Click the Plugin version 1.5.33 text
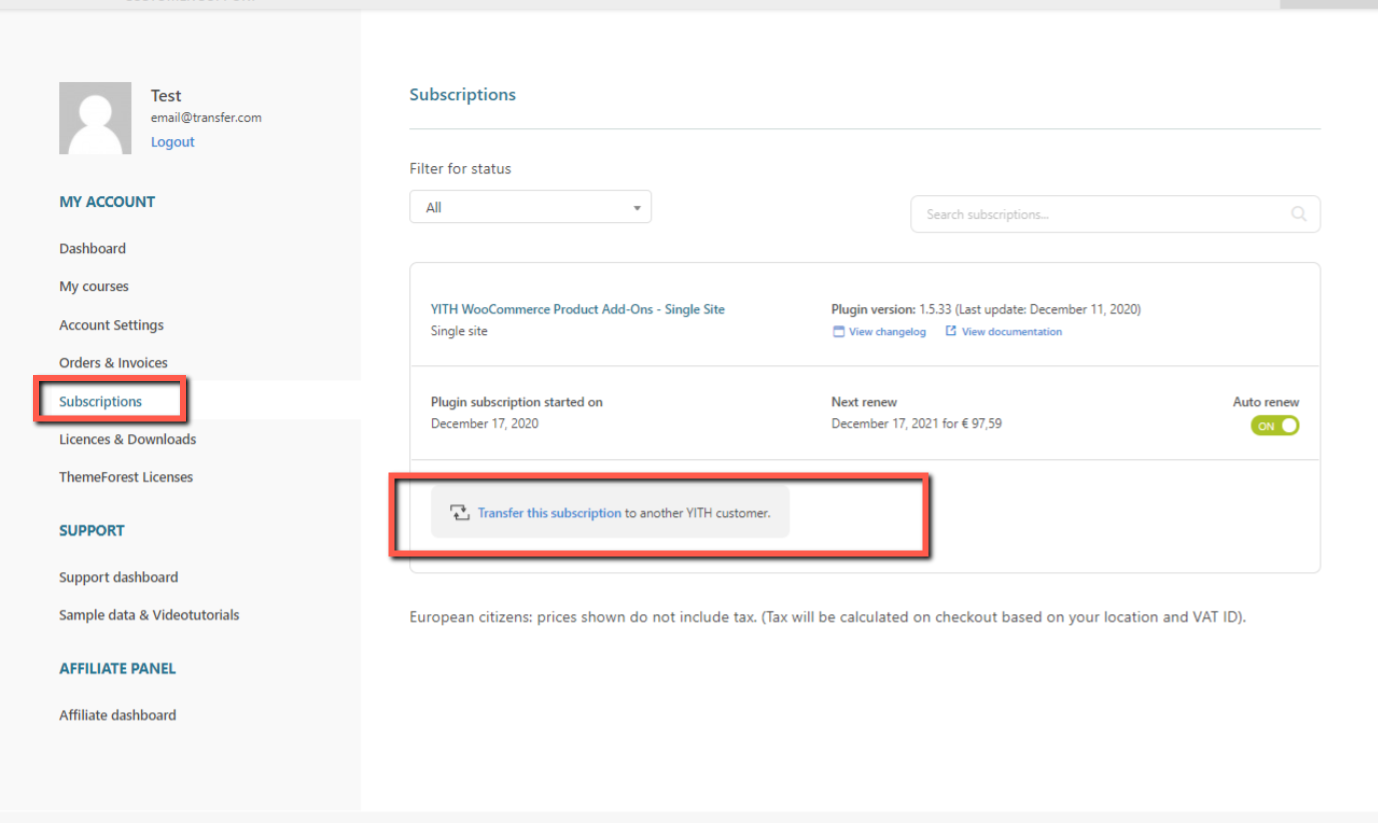The image size is (1378, 823). click(986, 309)
